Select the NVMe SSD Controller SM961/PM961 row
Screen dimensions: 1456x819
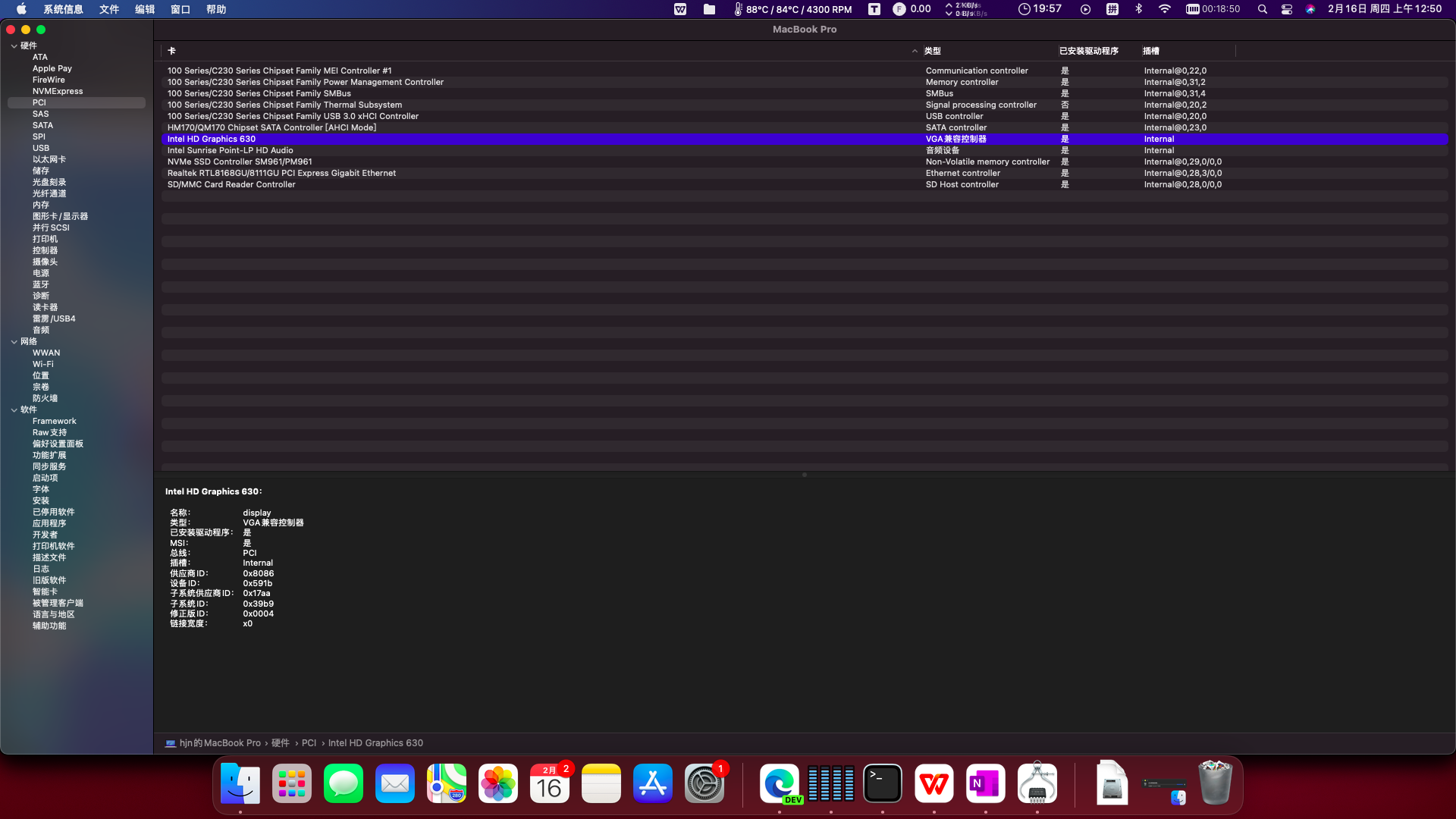805,162
